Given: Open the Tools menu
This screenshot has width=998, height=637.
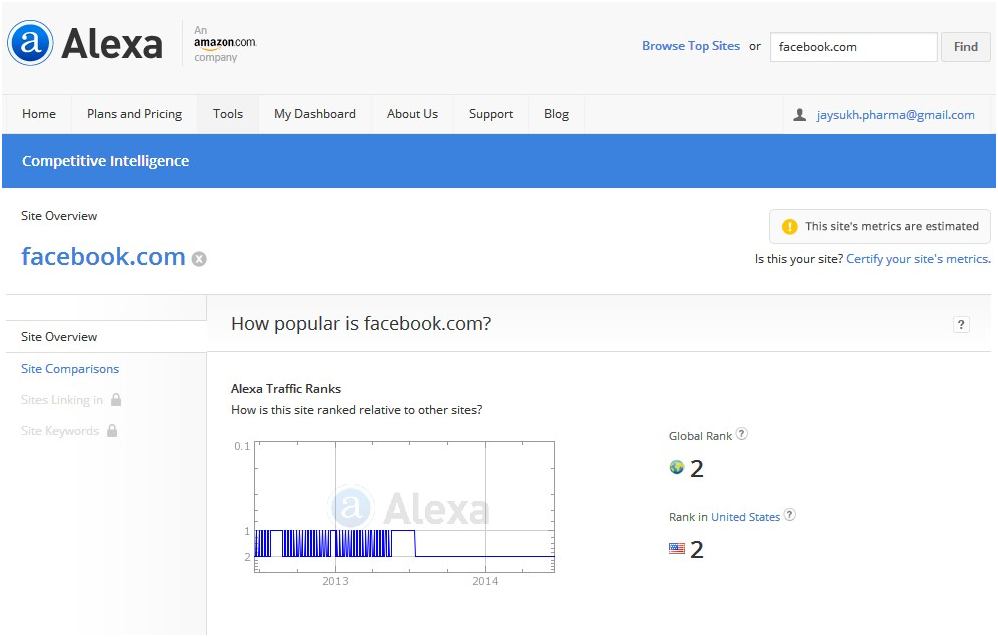Looking at the screenshot, I should pos(228,114).
